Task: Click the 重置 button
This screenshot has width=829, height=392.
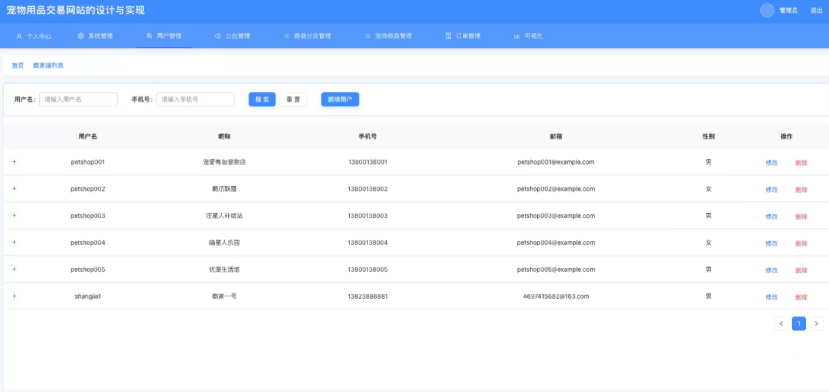Action: tap(293, 99)
